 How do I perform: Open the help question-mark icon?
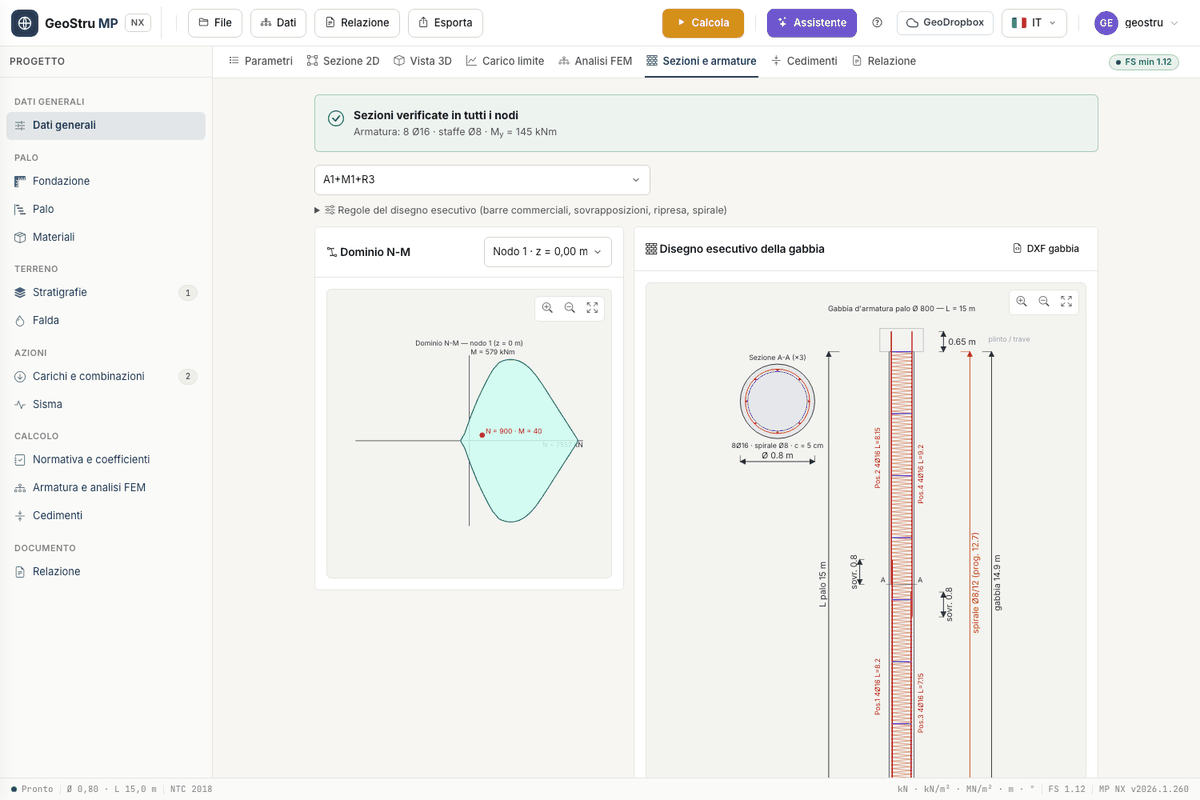coord(877,23)
